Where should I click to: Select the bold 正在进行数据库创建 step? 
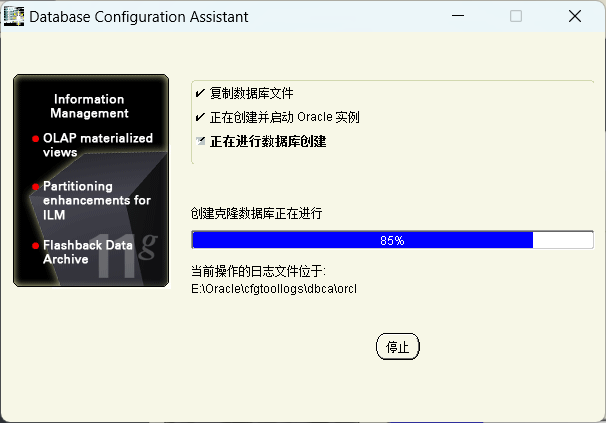click(x=268, y=142)
